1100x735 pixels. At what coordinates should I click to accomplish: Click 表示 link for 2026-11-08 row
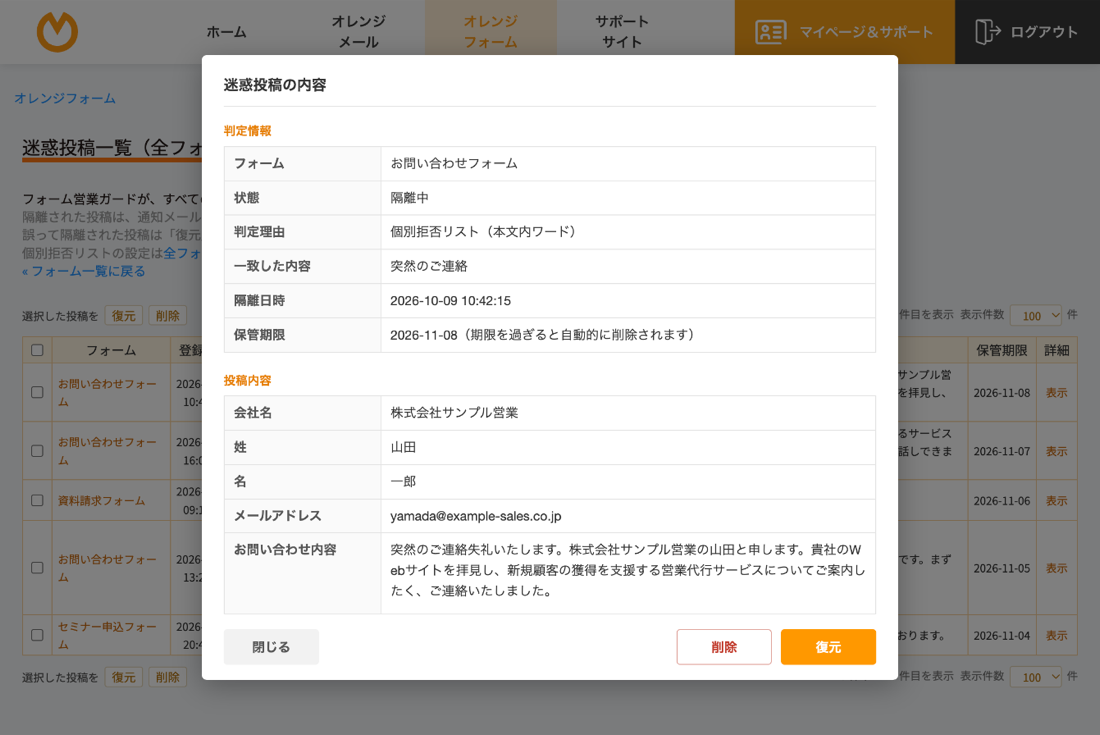click(x=1057, y=393)
